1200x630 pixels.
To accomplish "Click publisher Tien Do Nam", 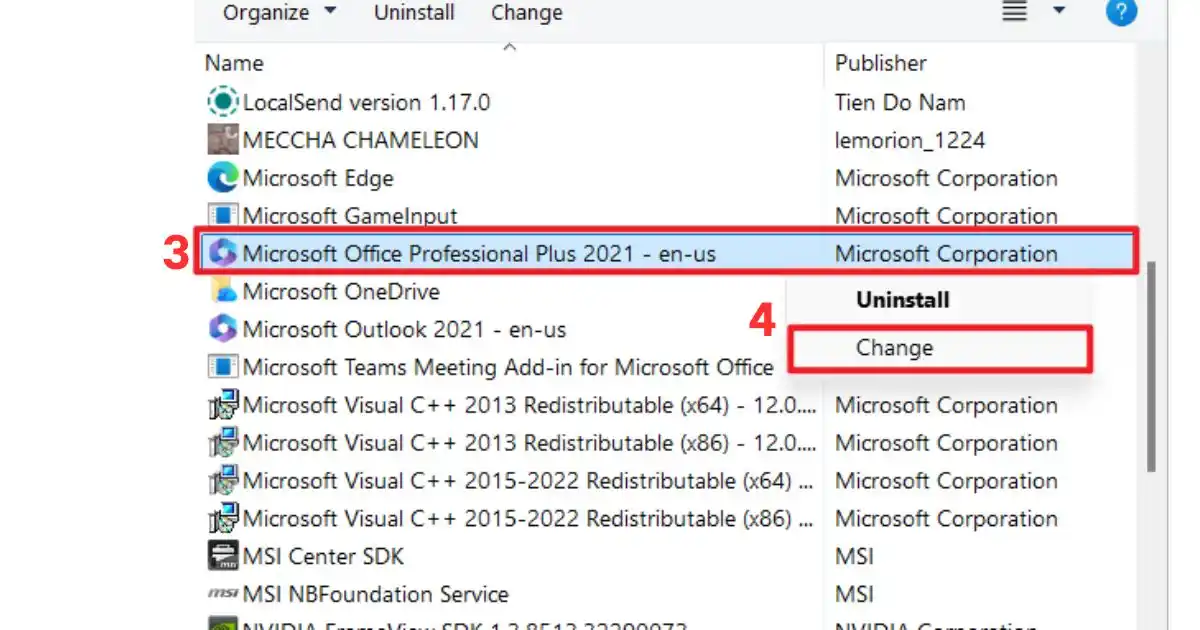I will click(900, 102).
